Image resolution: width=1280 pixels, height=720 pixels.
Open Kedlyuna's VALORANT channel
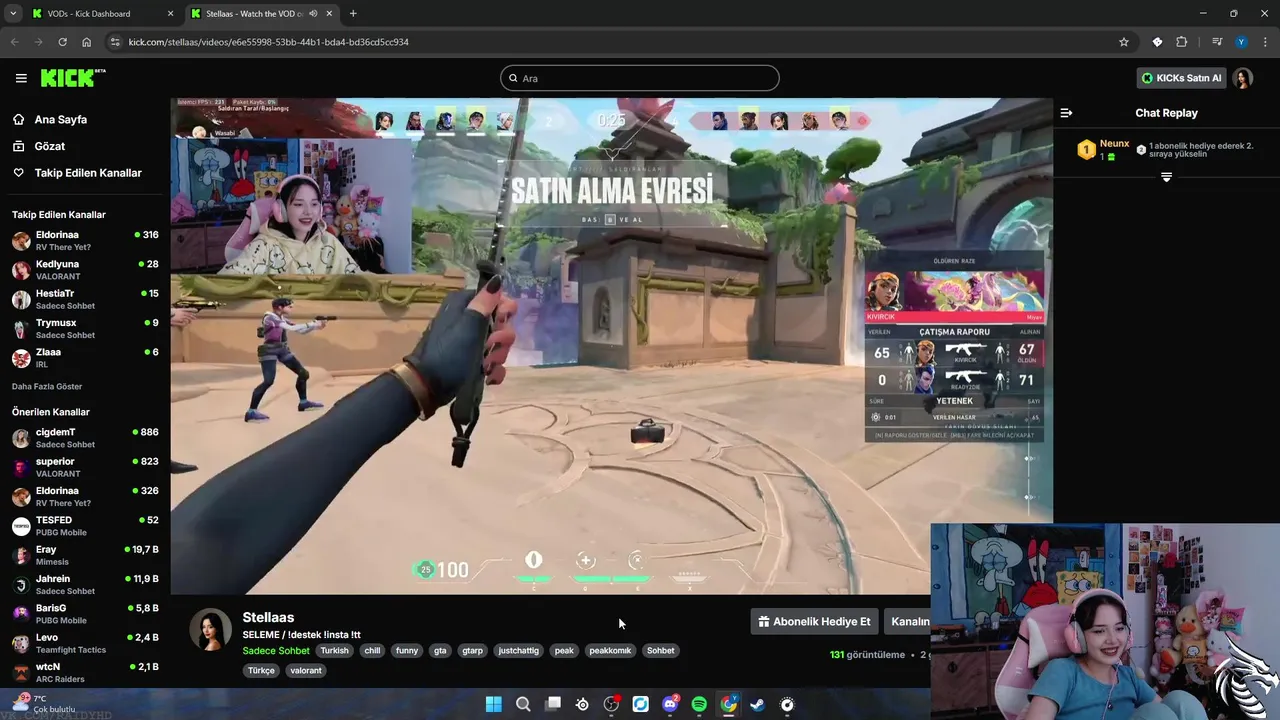click(x=85, y=270)
